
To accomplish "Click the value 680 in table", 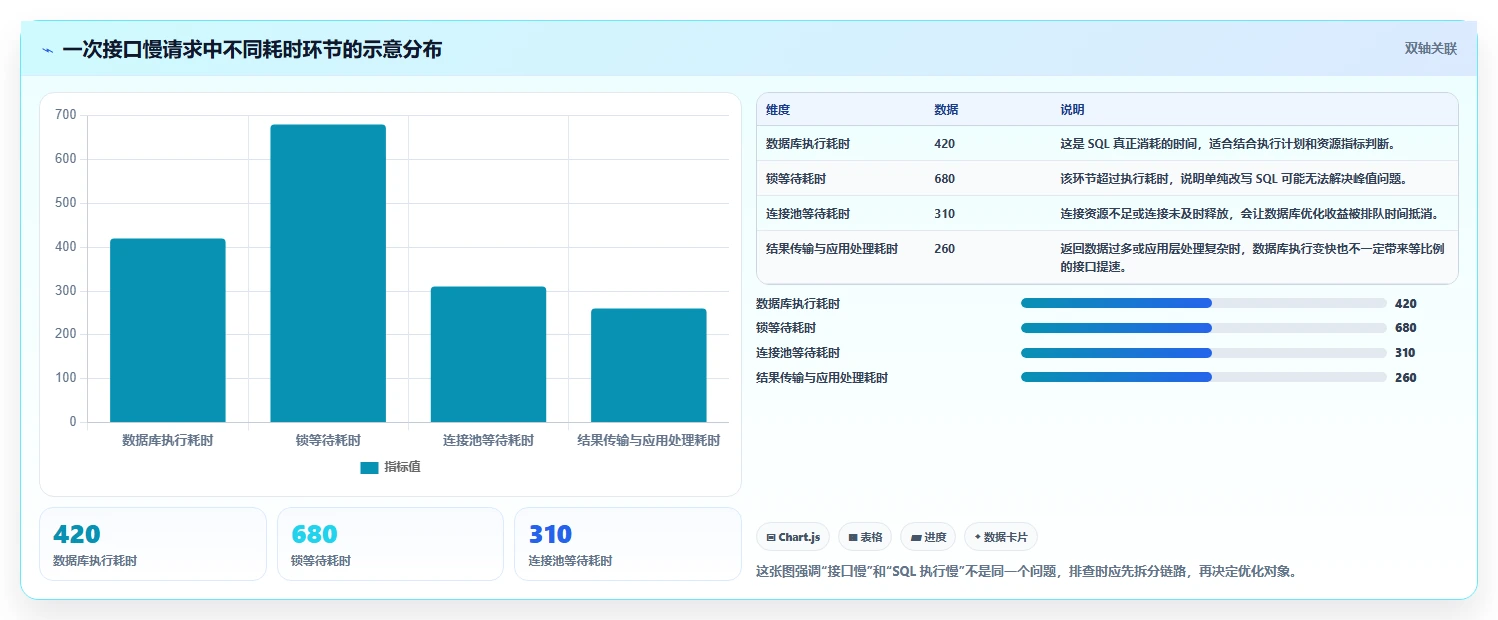I will (944, 179).
